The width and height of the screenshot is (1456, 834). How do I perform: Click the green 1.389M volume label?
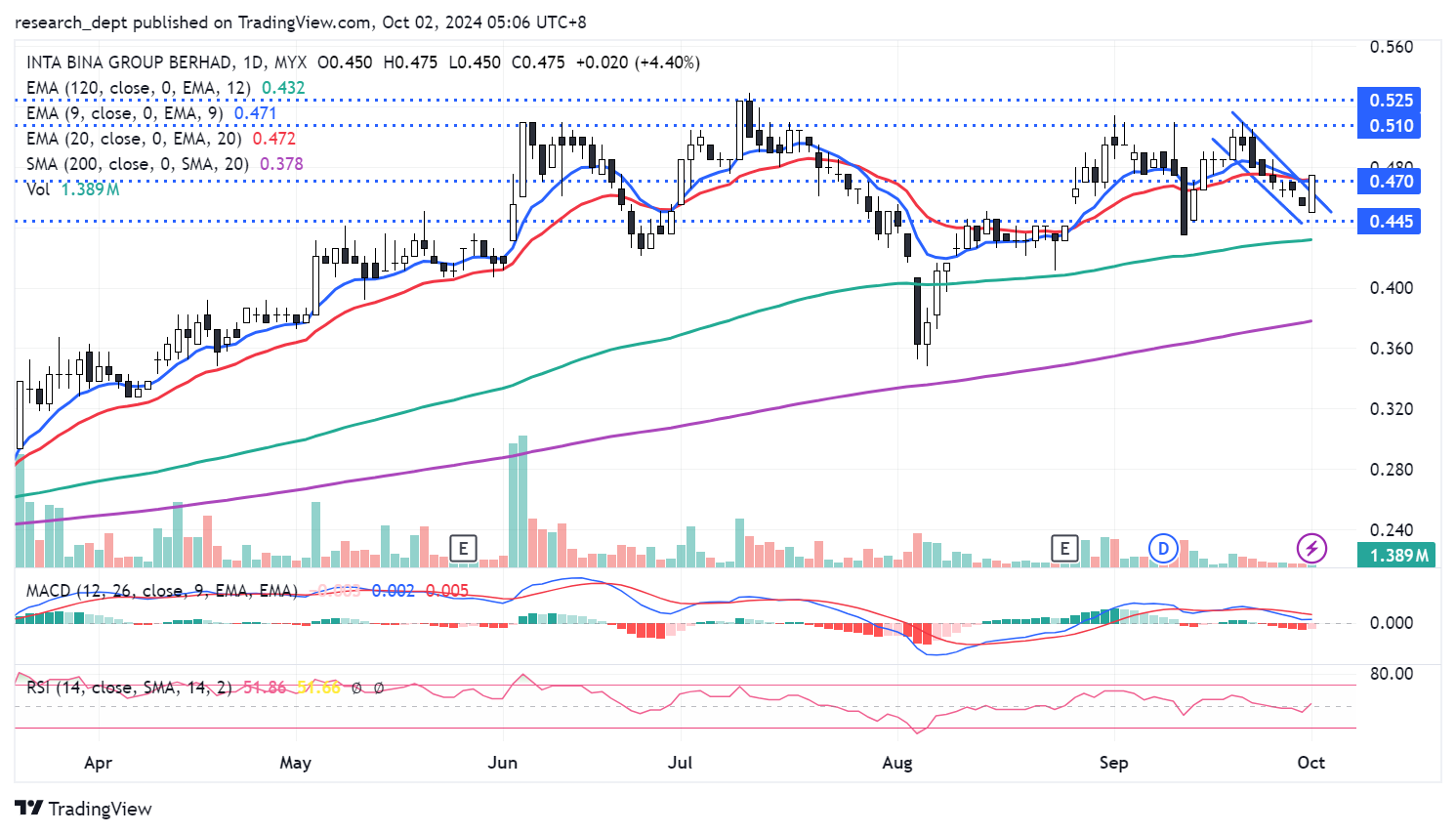click(1398, 556)
